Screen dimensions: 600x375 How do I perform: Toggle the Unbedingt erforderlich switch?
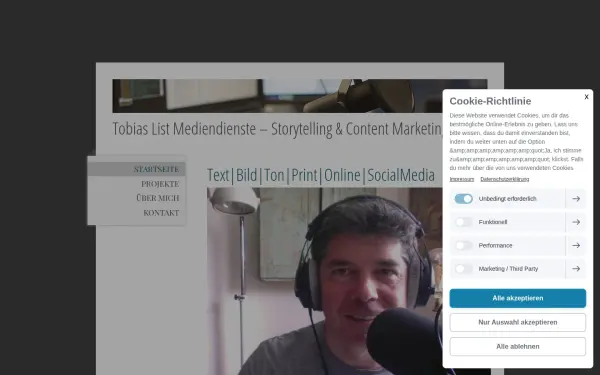pyautogui.click(x=463, y=199)
